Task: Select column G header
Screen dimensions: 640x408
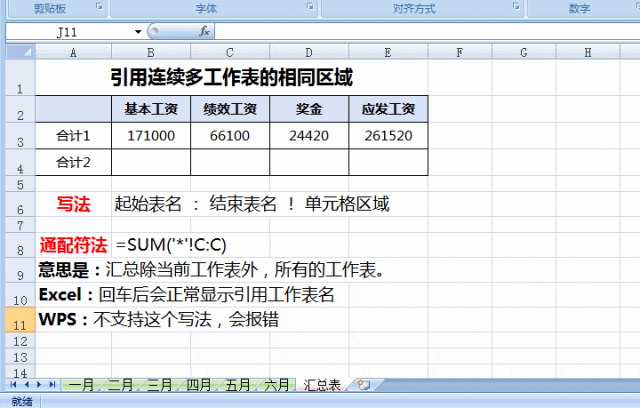Action: point(524,53)
